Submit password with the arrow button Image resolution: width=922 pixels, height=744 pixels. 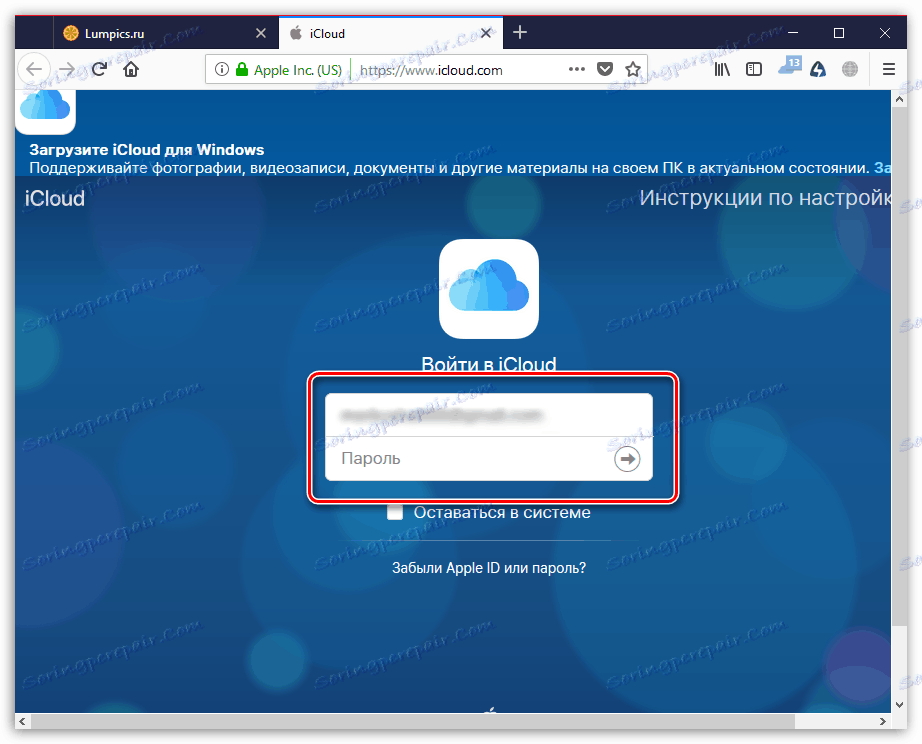(x=627, y=459)
